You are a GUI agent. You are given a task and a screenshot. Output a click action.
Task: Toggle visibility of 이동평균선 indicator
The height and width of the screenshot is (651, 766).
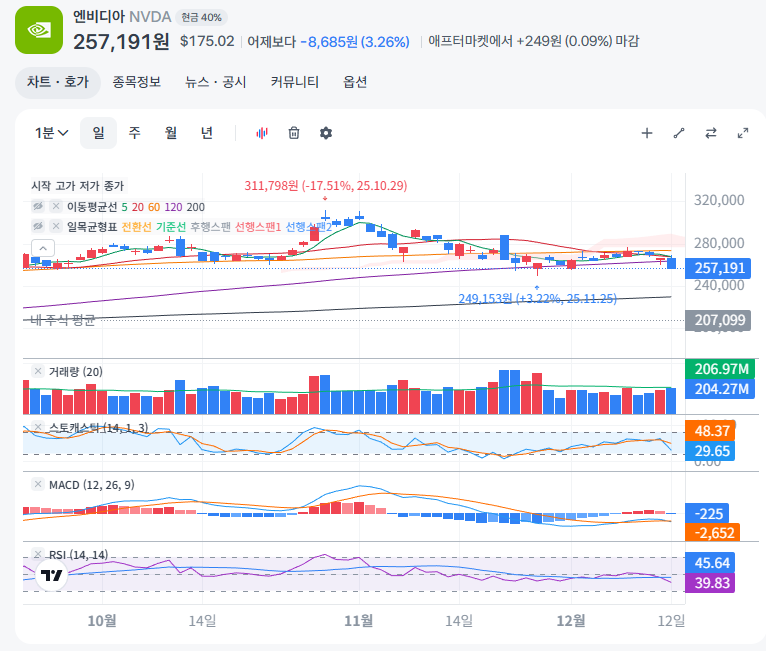click(38, 206)
